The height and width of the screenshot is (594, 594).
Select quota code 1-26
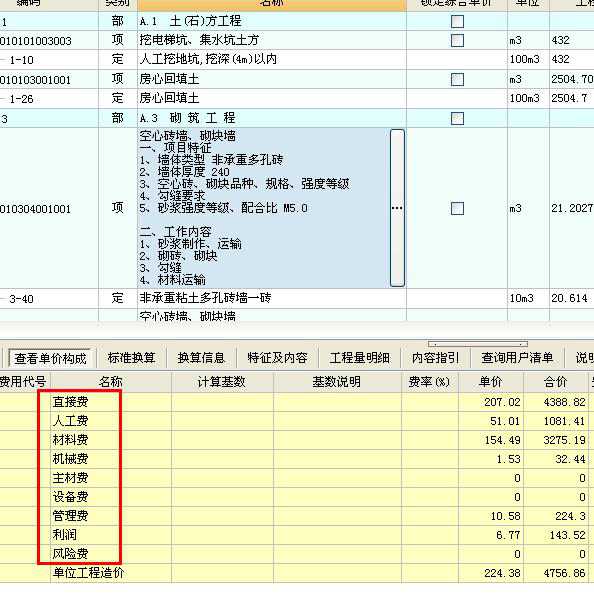(x=22, y=99)
